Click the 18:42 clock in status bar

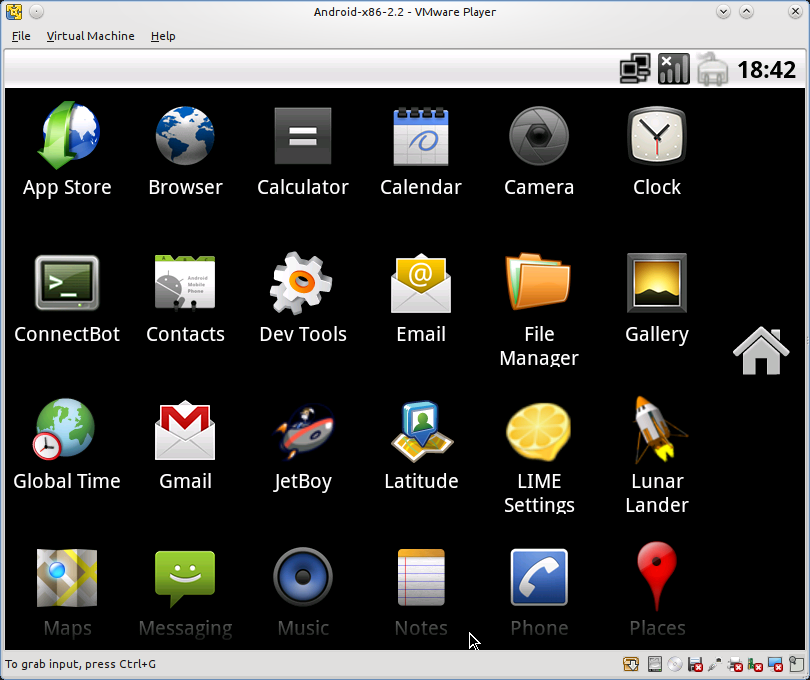coord(767,70)
